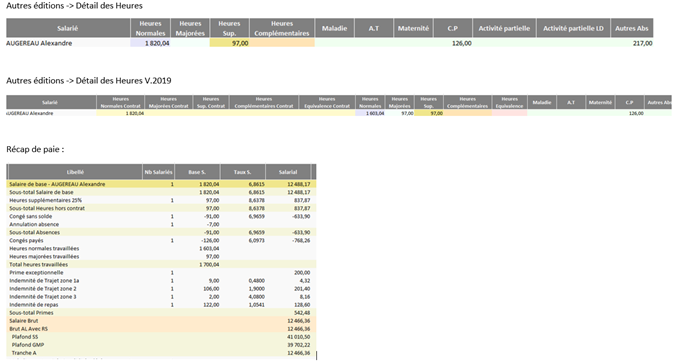The height and width of the screenshot is (362, 674).
Task: Click the Total heures travaillées row label
Action: pos(39,264)
